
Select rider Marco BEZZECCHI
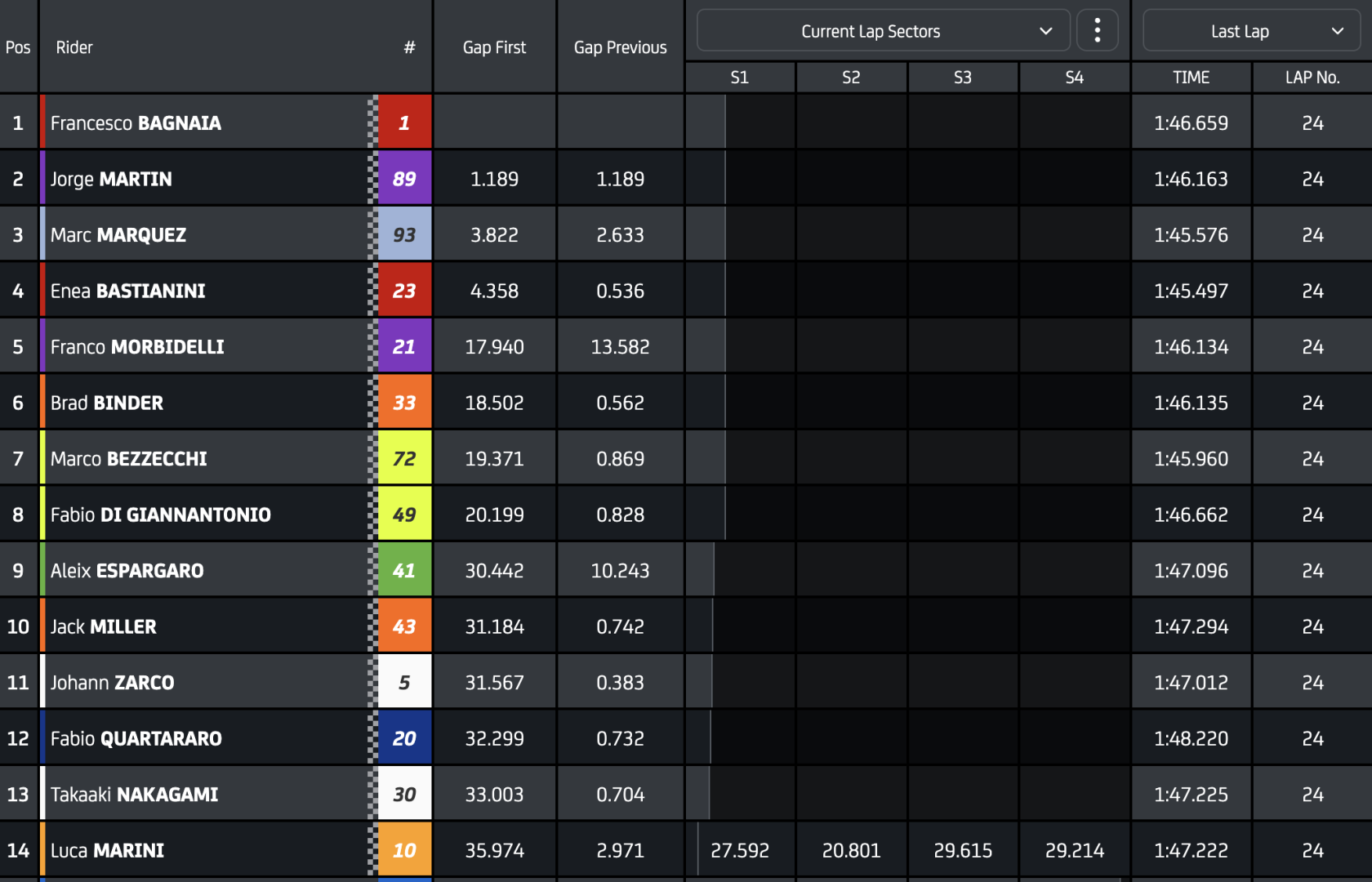click(129, 459)
